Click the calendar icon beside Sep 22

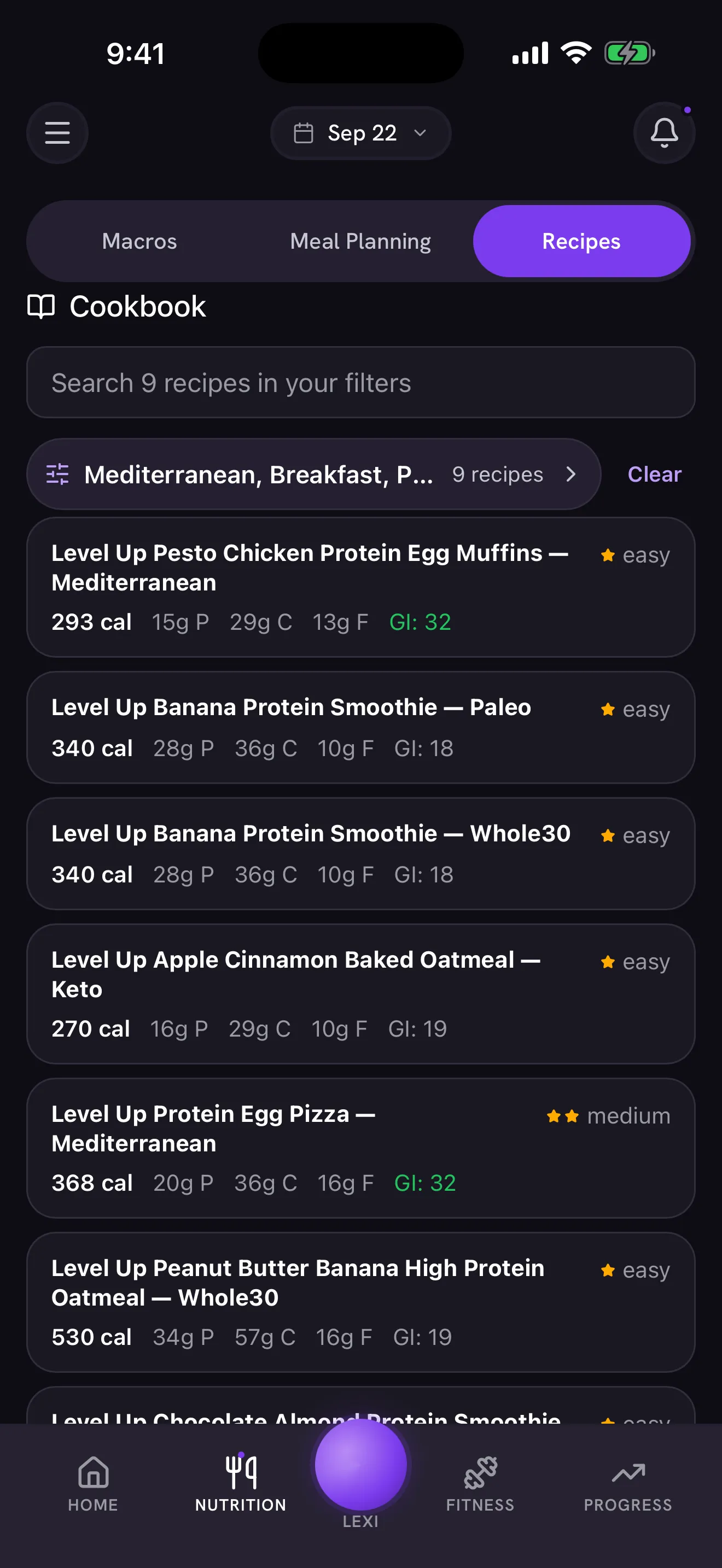303,133
